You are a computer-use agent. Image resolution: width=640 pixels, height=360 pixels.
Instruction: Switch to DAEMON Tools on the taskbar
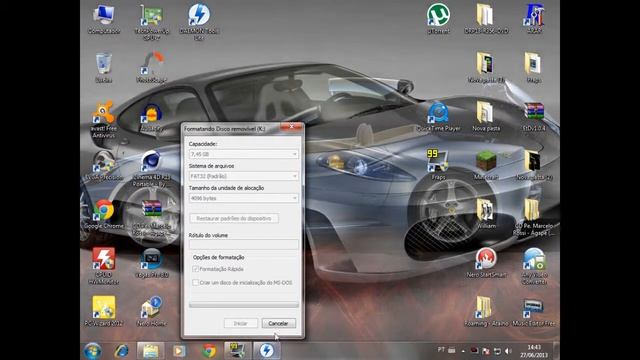(267, 351)
